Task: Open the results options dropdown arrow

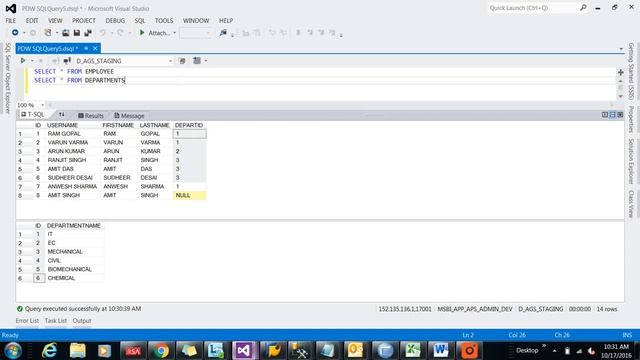Action: pyautogui.click(x=206, y=61)
